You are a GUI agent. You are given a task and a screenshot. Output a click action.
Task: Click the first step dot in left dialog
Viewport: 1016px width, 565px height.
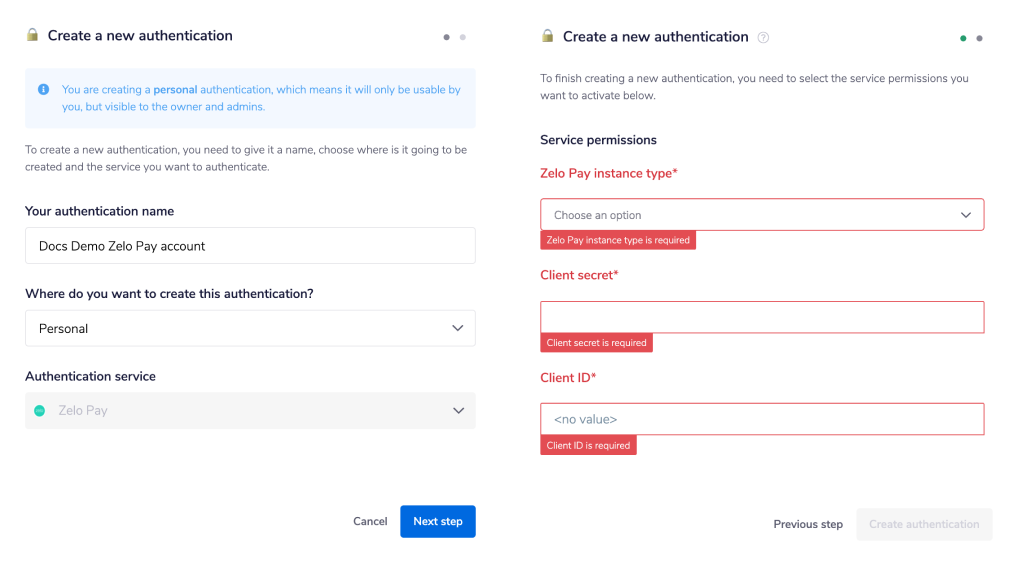[447, 37]
